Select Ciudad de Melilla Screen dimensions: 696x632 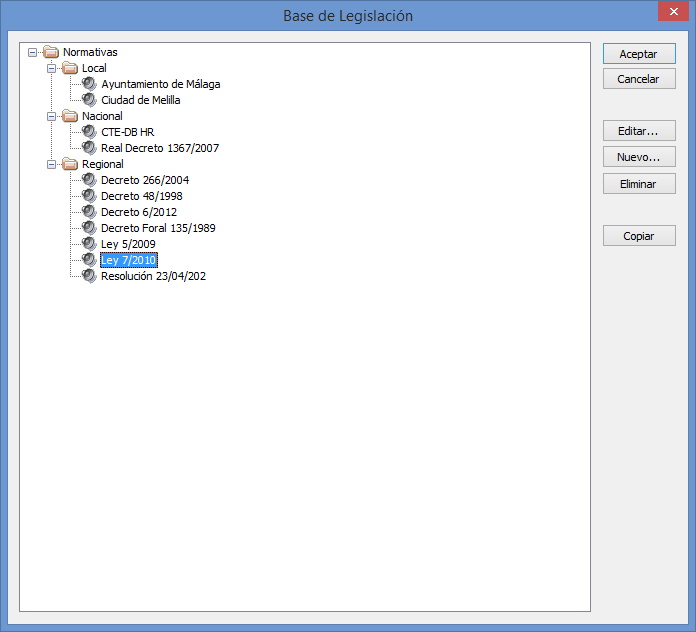141,100
